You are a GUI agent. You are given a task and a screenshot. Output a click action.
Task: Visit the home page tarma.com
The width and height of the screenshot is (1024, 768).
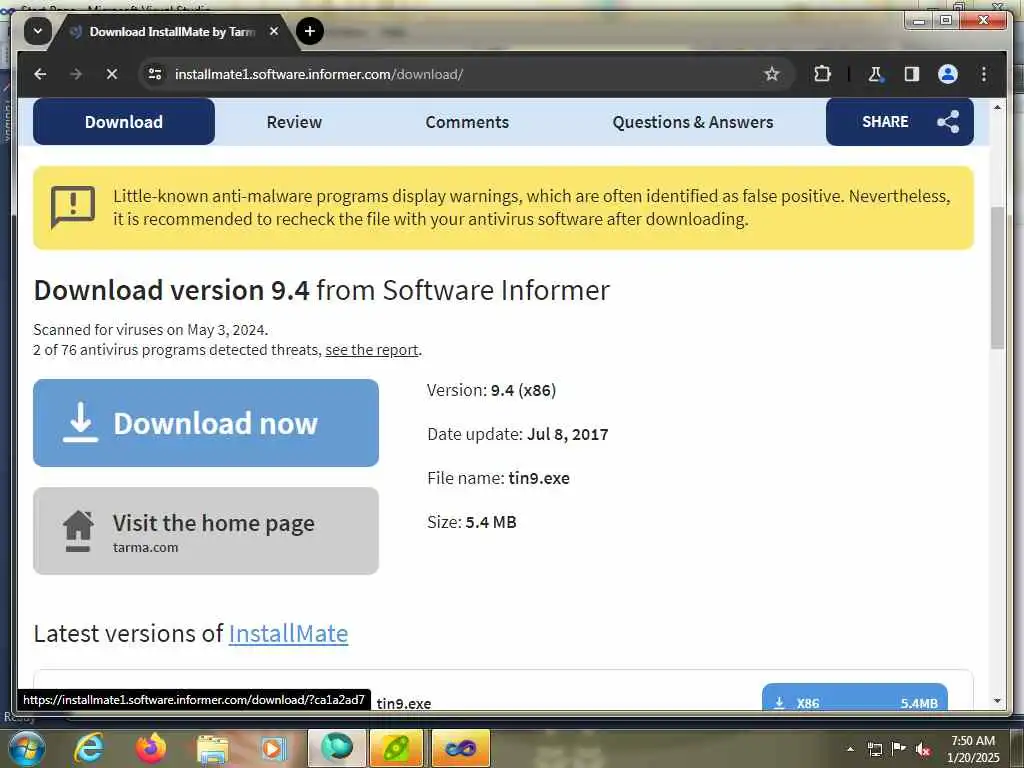[x=206, y=531]
